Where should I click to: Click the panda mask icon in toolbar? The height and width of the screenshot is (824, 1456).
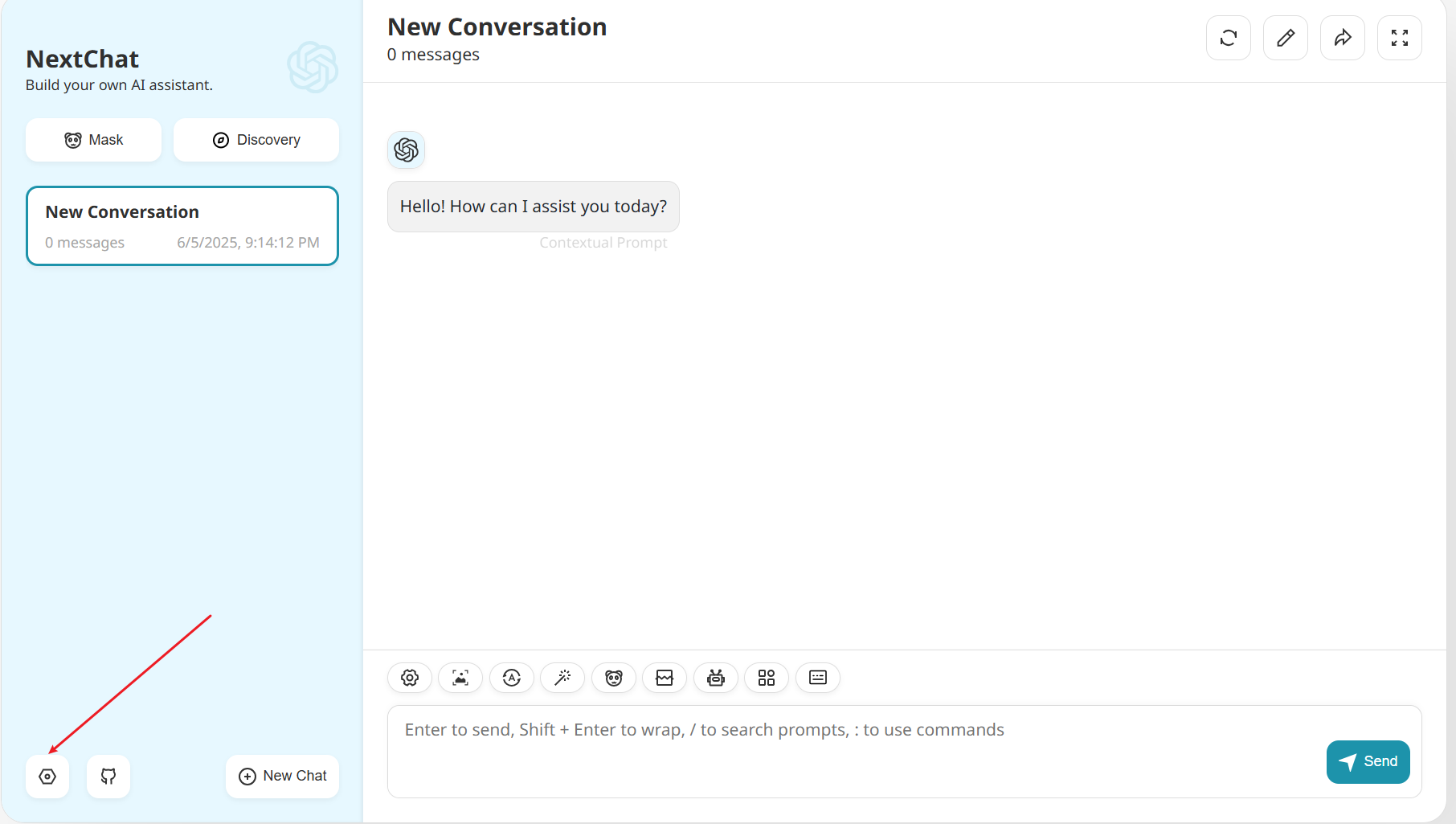(614, 678)
